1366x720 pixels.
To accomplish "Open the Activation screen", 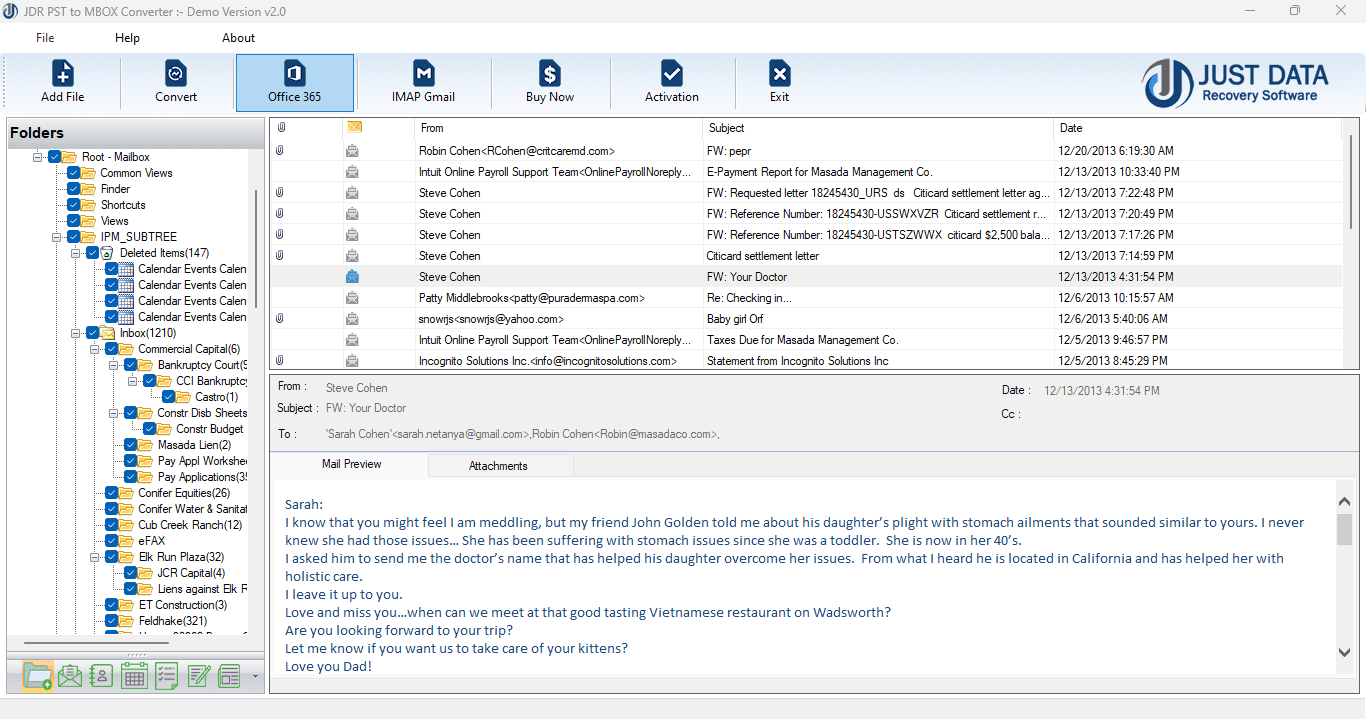I will [671, 81].
